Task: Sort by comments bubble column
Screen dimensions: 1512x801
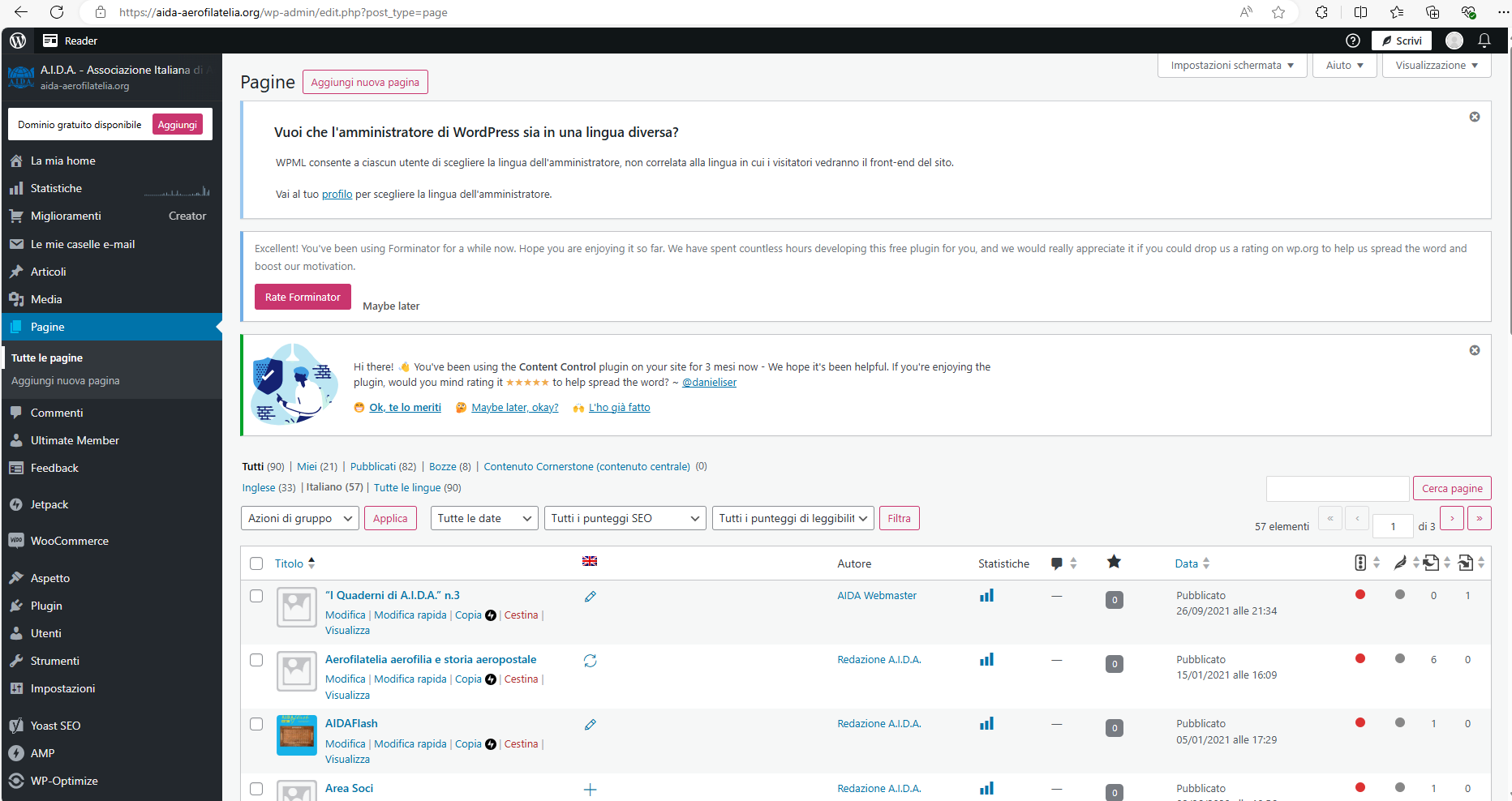Action: [1063, 563]
